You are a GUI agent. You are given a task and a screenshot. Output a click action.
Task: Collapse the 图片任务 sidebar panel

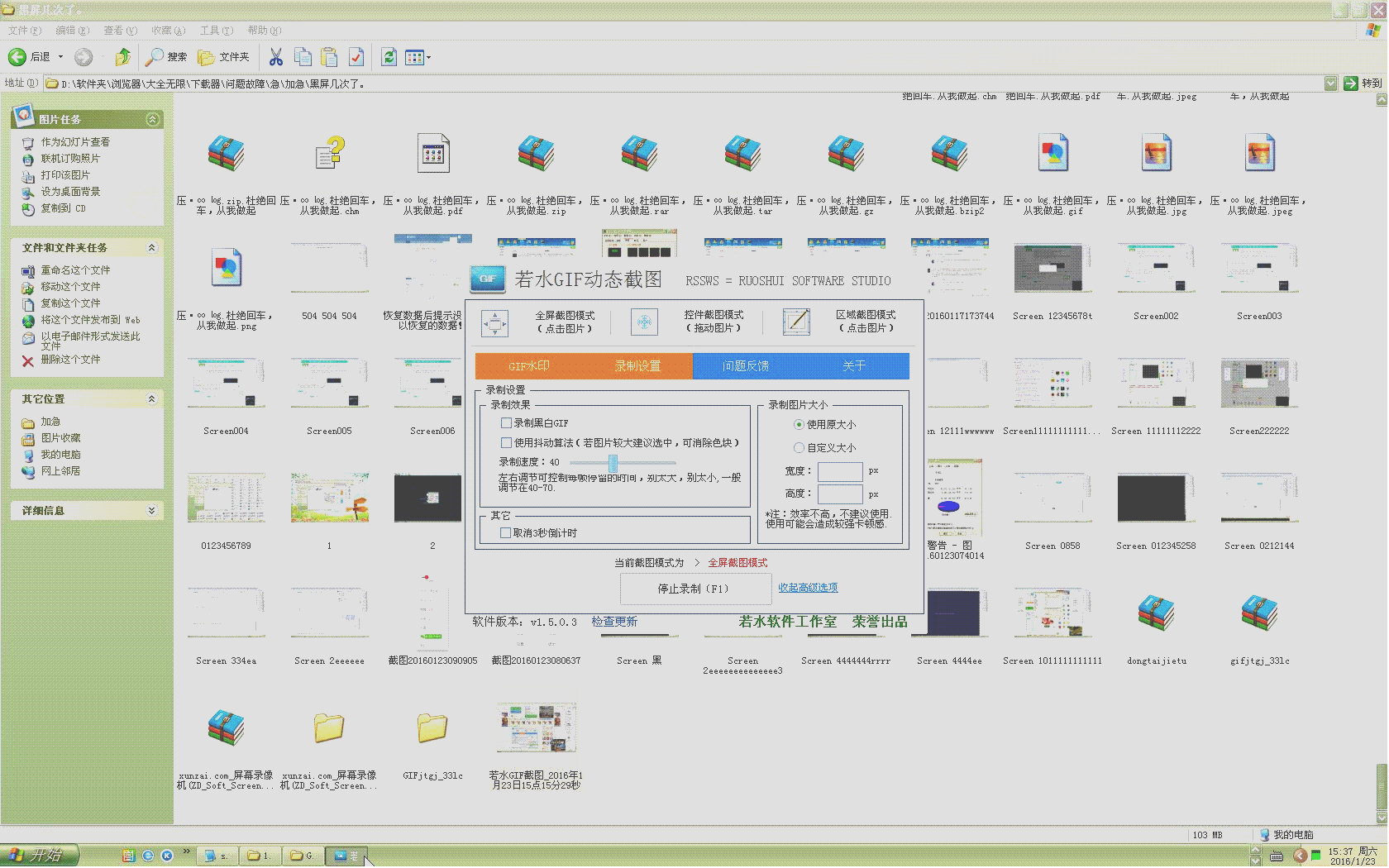pos(152,118)
